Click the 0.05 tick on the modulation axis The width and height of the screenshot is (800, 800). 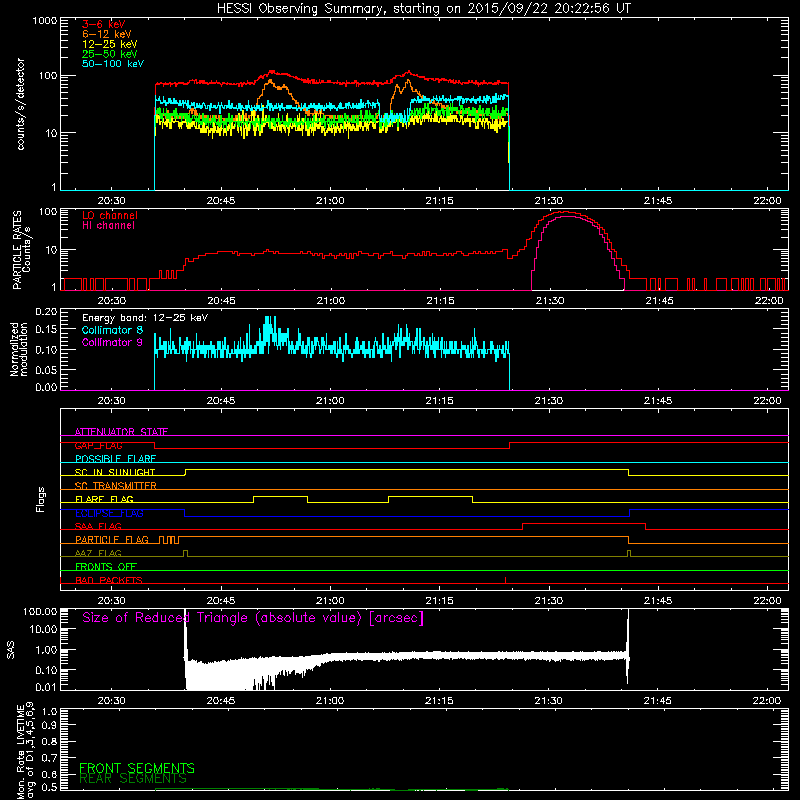click(x=46, y=369)
